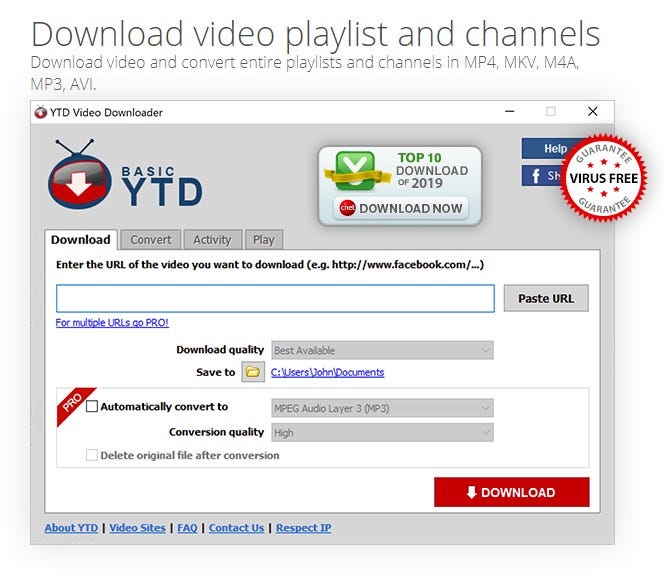Click the red DOWNLOAD button
This screenshot has height=581, width=664.
coord(512,492)
